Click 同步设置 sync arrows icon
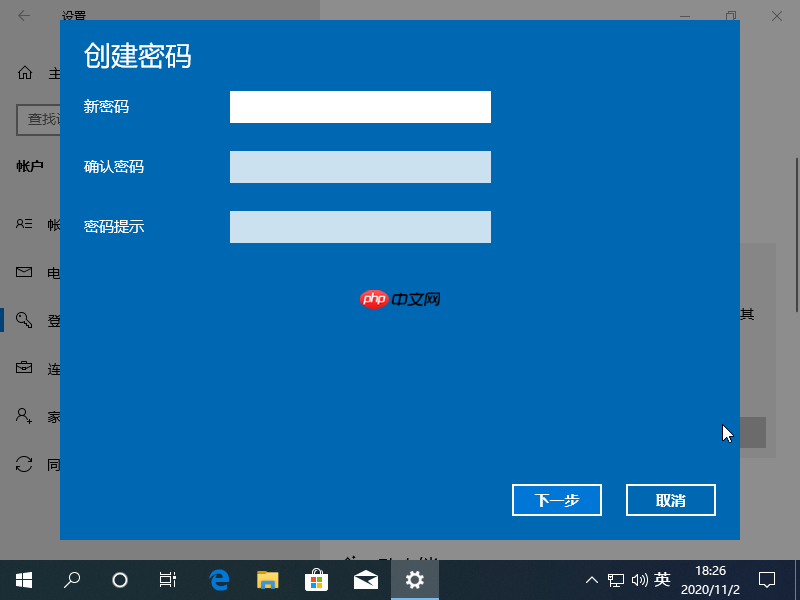 pyautogui.click(x=24, y=463)
